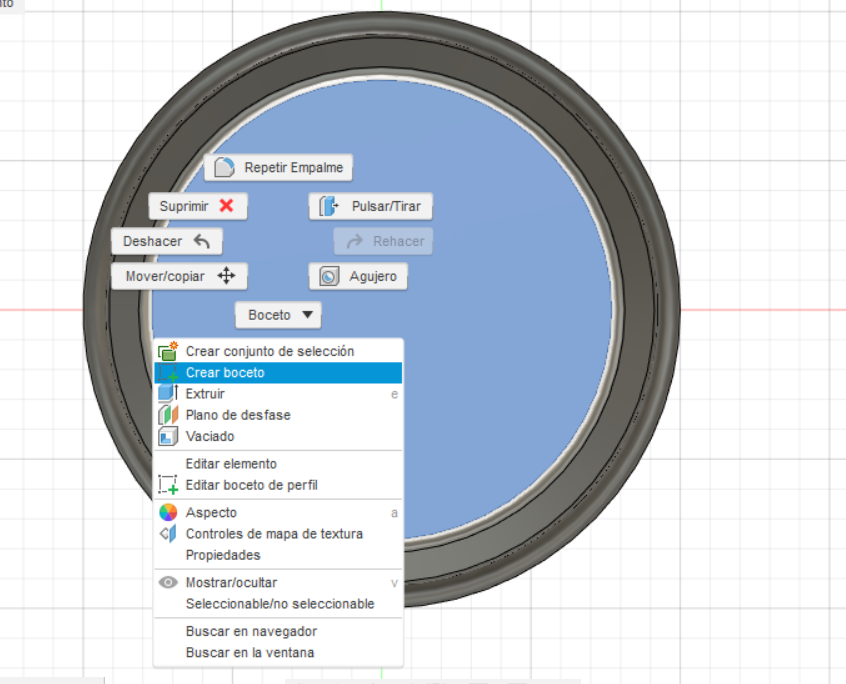Open Aspecto from the context menu
Image resolution: width=846 pixels, height=684 pixels.
[278, 512]
